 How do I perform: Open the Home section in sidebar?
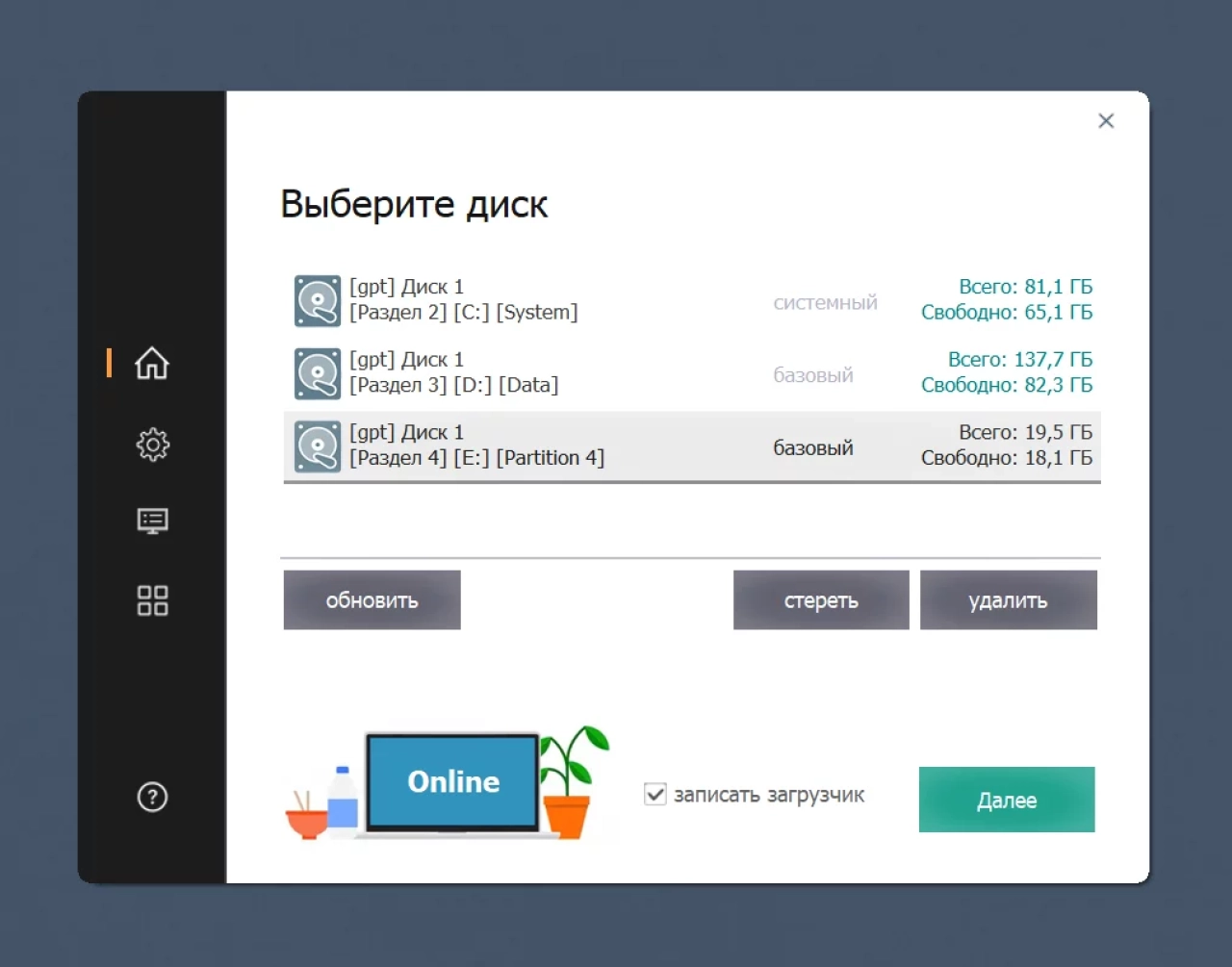[152, 364]
